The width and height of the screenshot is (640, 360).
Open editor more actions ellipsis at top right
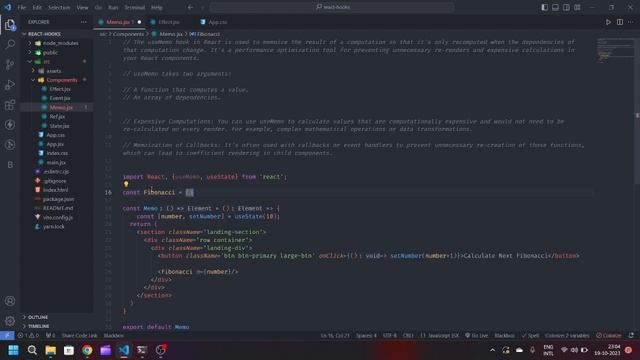point(631,22)
